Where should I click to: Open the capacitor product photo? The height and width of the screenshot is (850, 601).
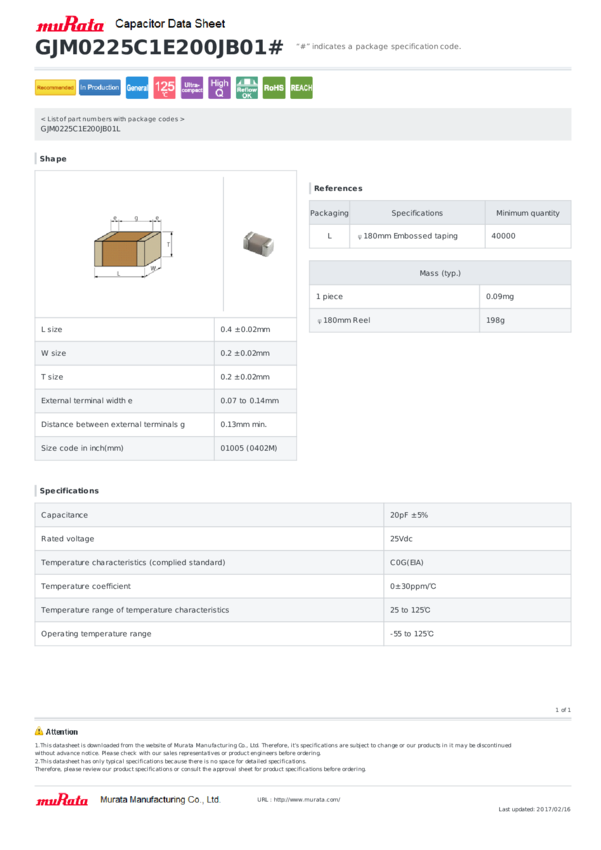259,243
